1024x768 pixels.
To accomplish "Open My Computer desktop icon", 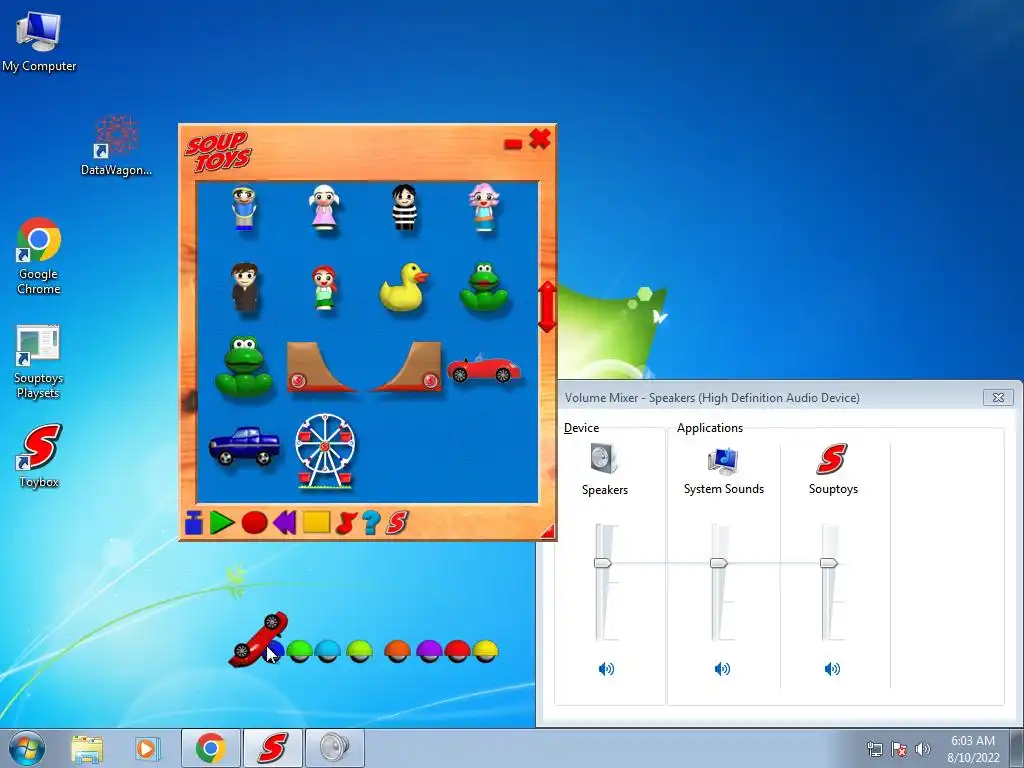I will click(39, 41).
